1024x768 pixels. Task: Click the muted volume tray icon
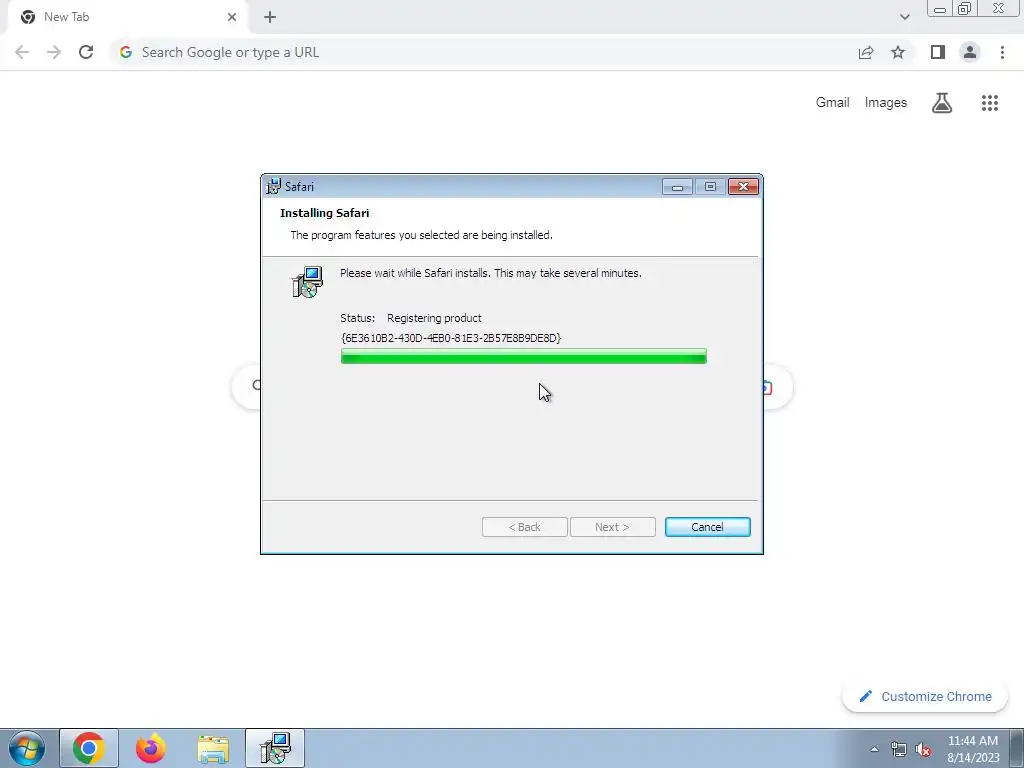923,750
